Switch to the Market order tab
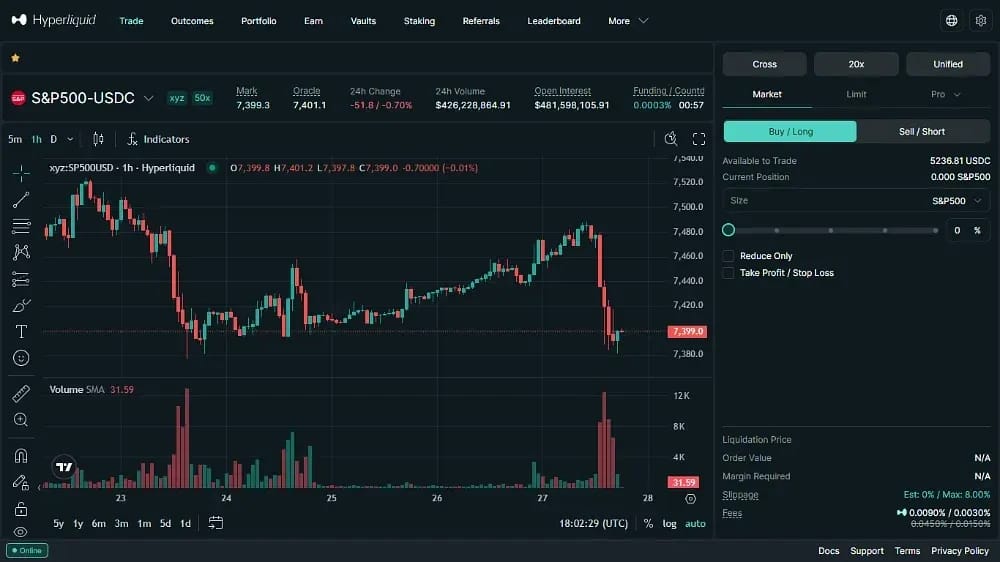 (767, 94)
